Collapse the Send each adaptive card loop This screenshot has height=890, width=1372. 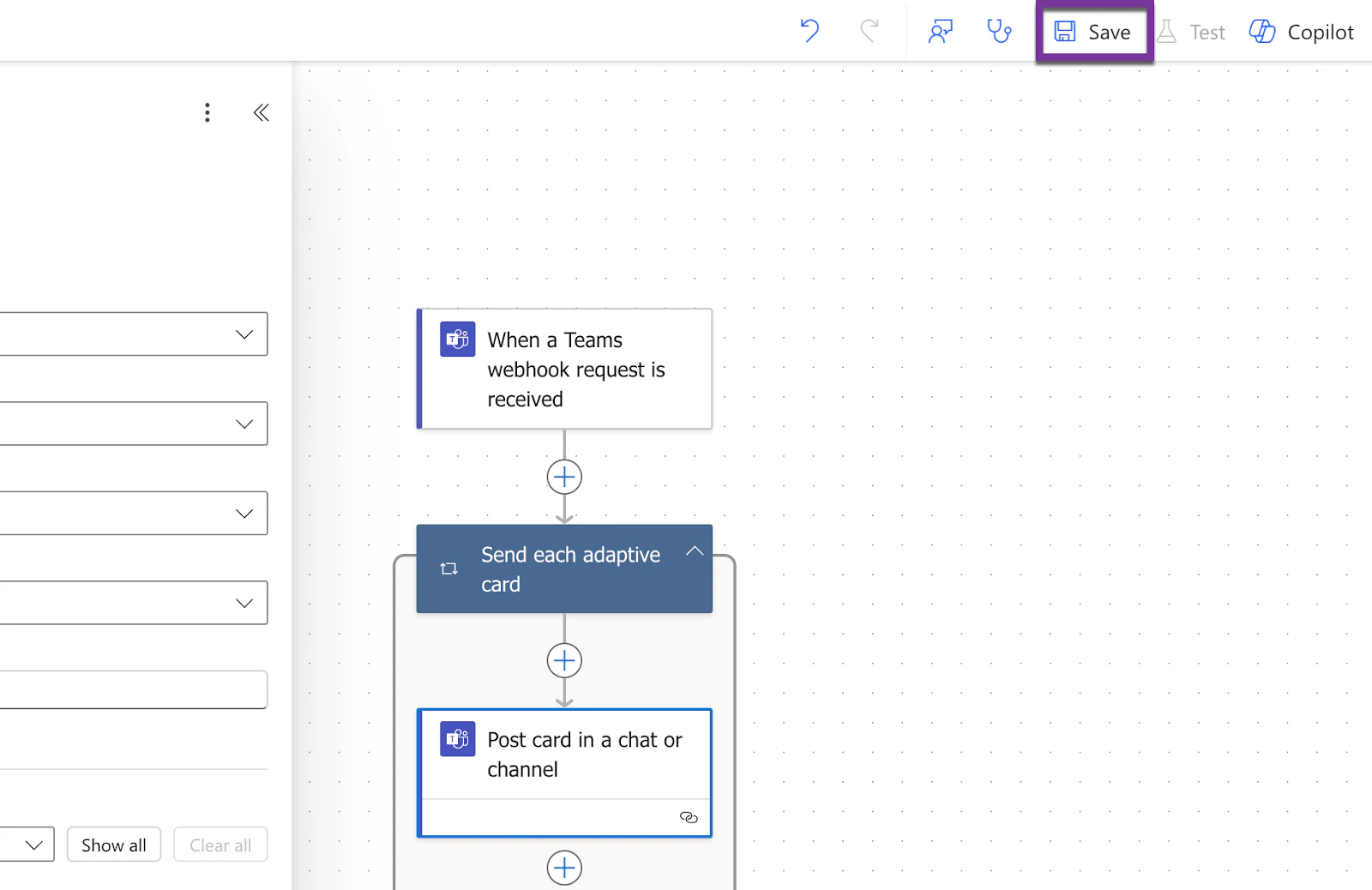pos(695,551)
